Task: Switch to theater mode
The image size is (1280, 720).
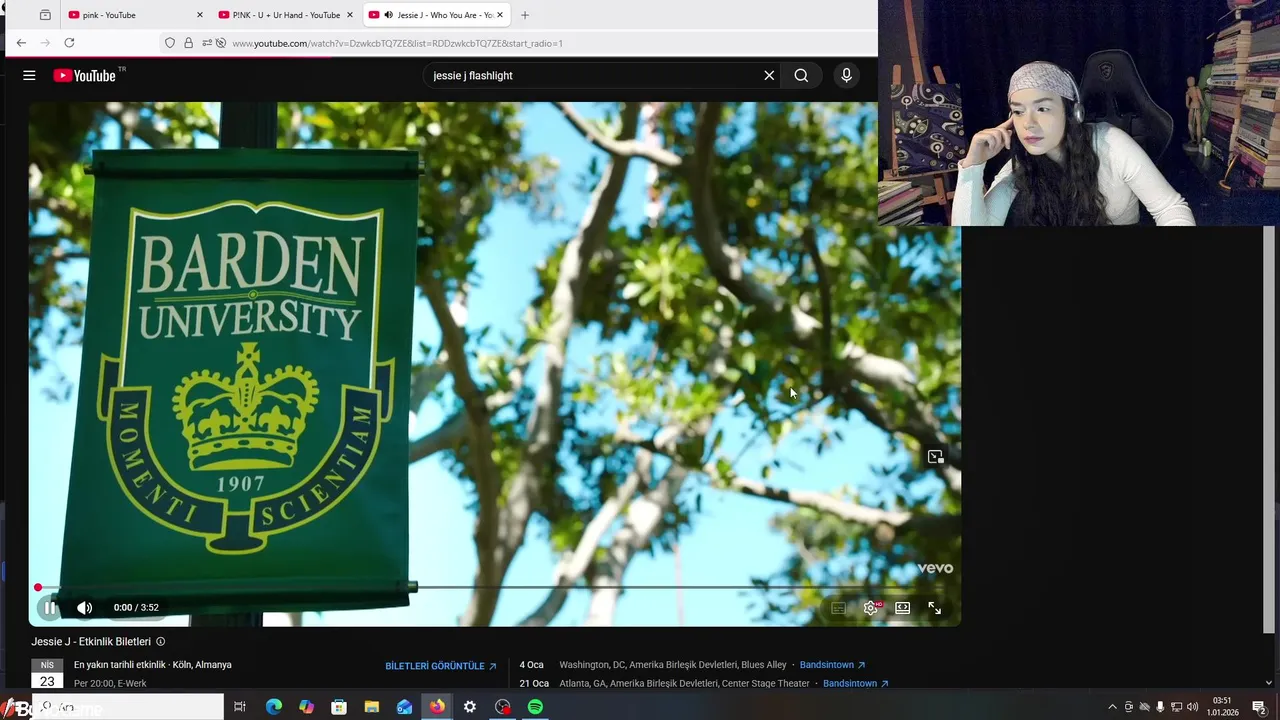Action: [x=903, y=608]
